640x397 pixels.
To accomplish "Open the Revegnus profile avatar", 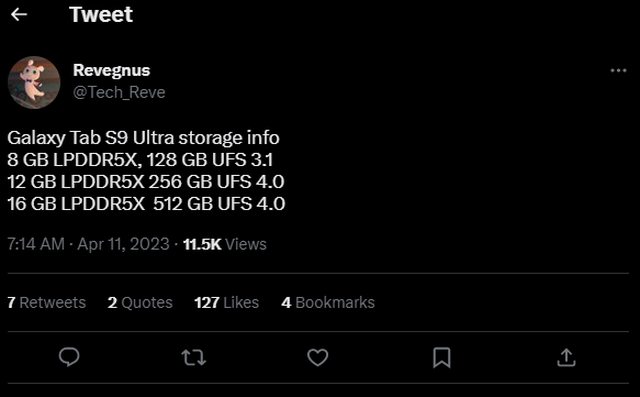I will pos(34,82).
